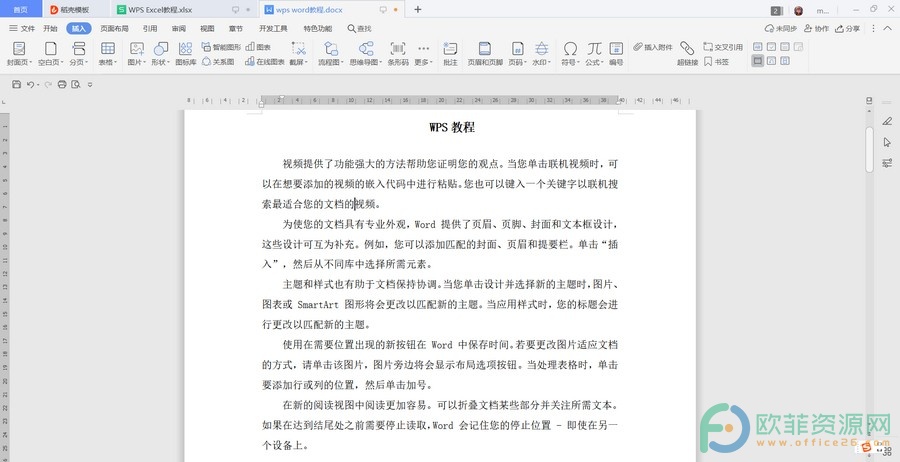Click the save icon in quick access bar
900x462 pixels.
click(x=17, y=84)
